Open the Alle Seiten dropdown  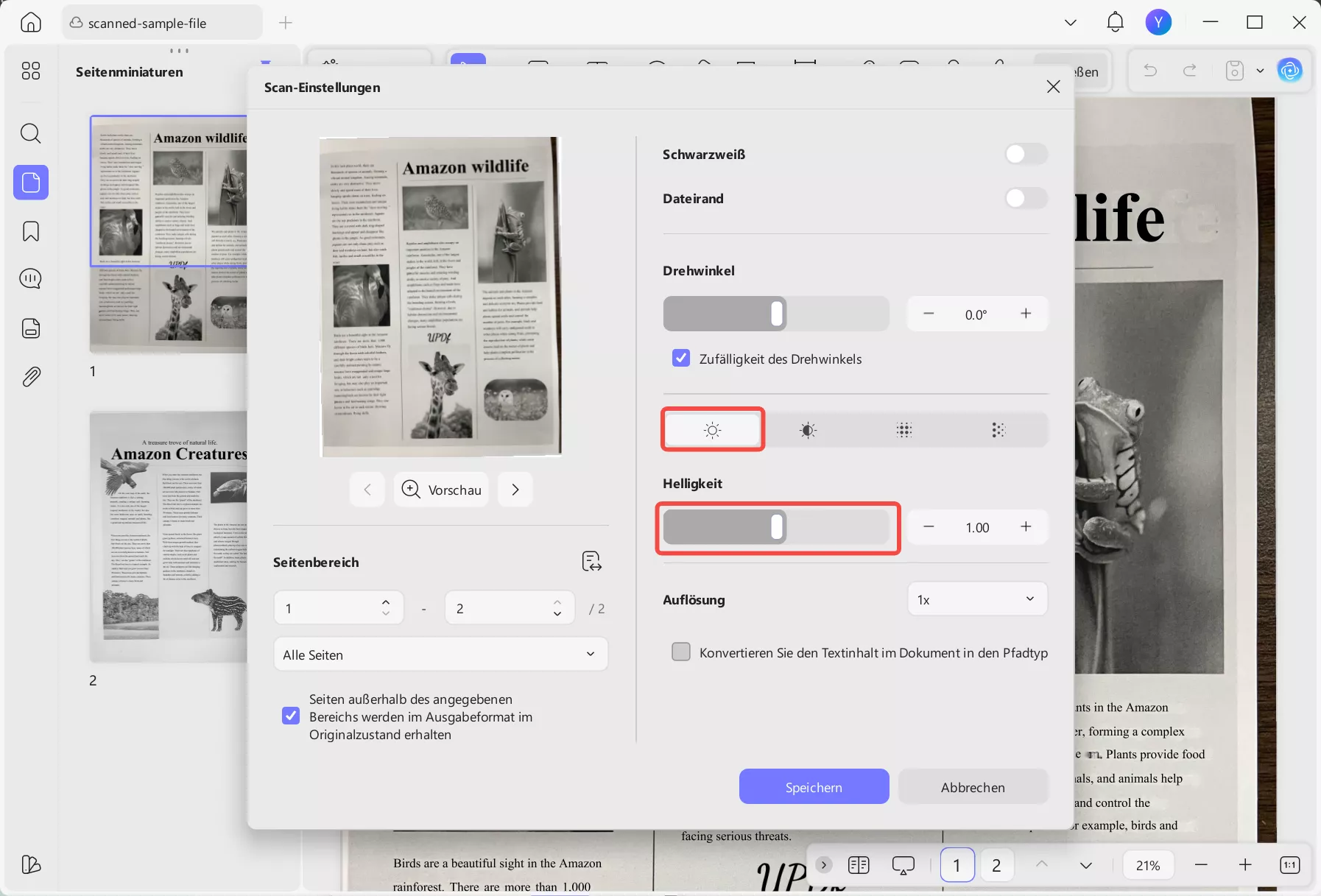pyautogui.click(x=440, y=655)
